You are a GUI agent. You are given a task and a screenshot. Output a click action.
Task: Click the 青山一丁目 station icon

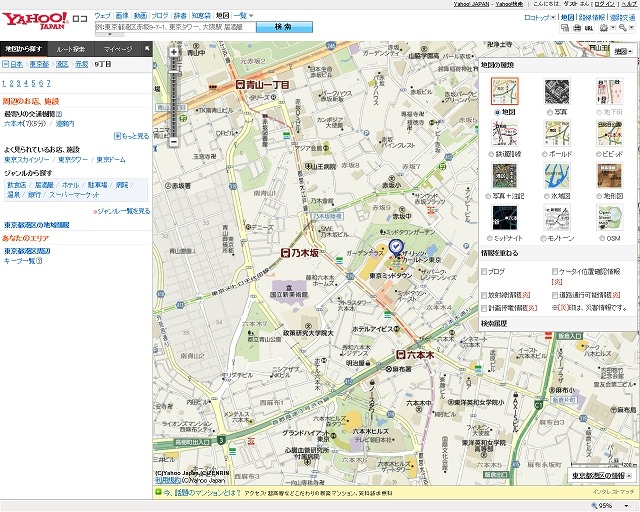(x=240, y=85)
